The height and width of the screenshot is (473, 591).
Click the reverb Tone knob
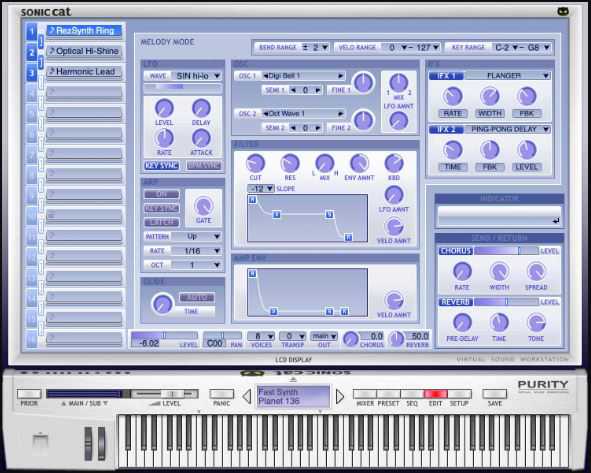[x=536, y=323]
